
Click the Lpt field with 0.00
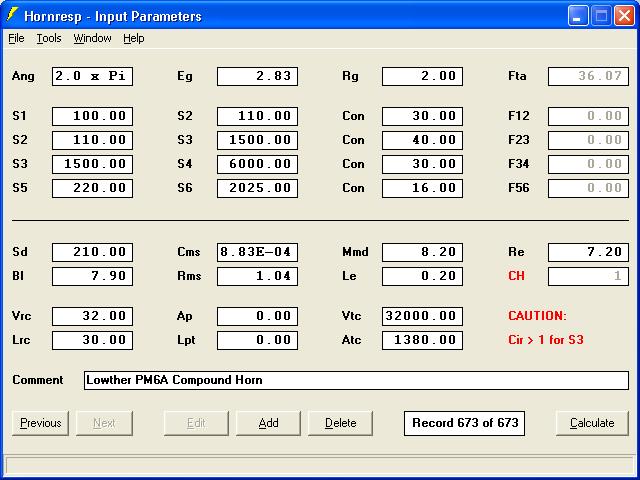(258, 340)
